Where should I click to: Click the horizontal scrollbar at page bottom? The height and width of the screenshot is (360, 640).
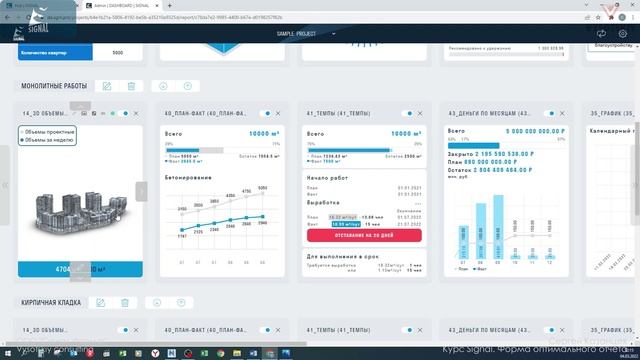(x=155, y=344)
